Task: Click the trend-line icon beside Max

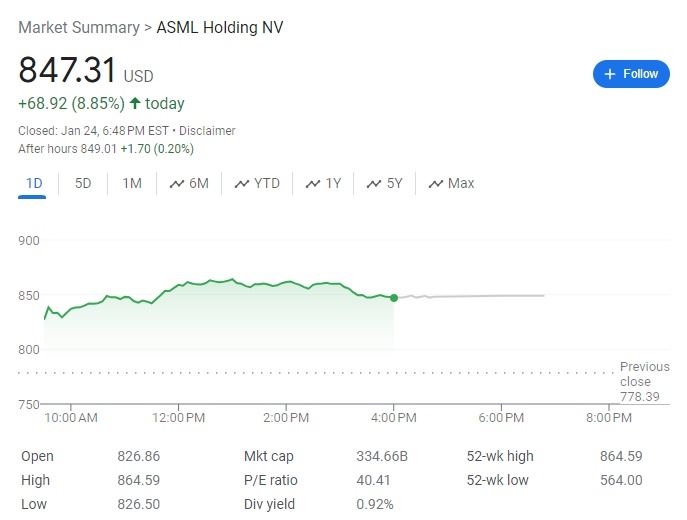Action: point(436,183)
